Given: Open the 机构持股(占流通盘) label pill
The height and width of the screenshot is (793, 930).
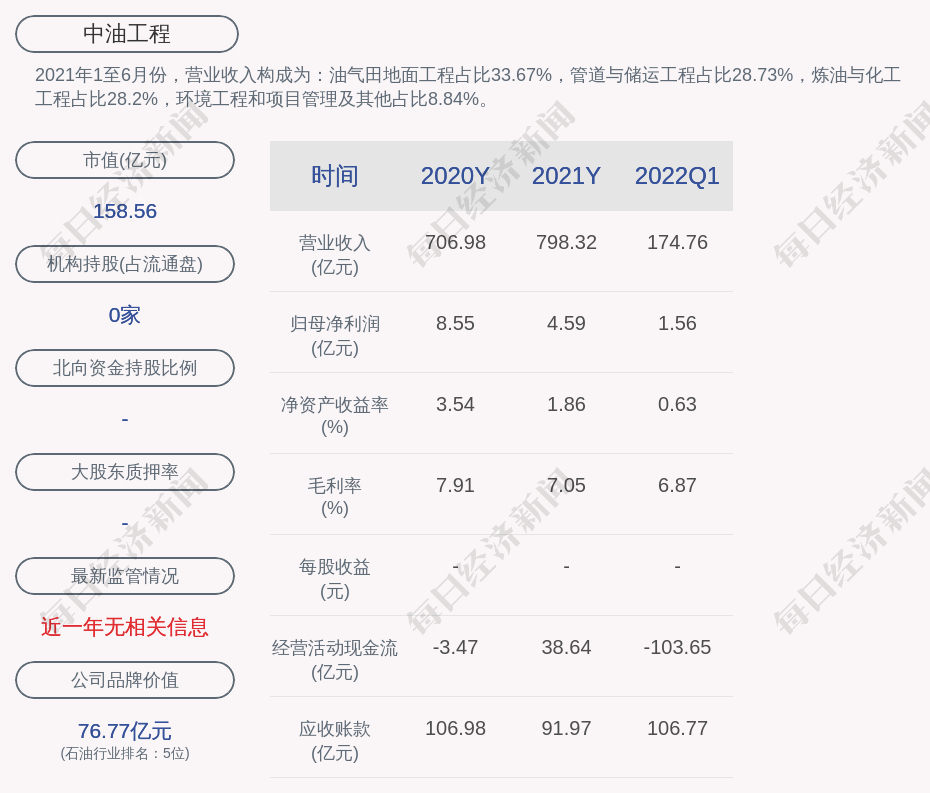Looking at the screenshot, I should pos(125,264).
